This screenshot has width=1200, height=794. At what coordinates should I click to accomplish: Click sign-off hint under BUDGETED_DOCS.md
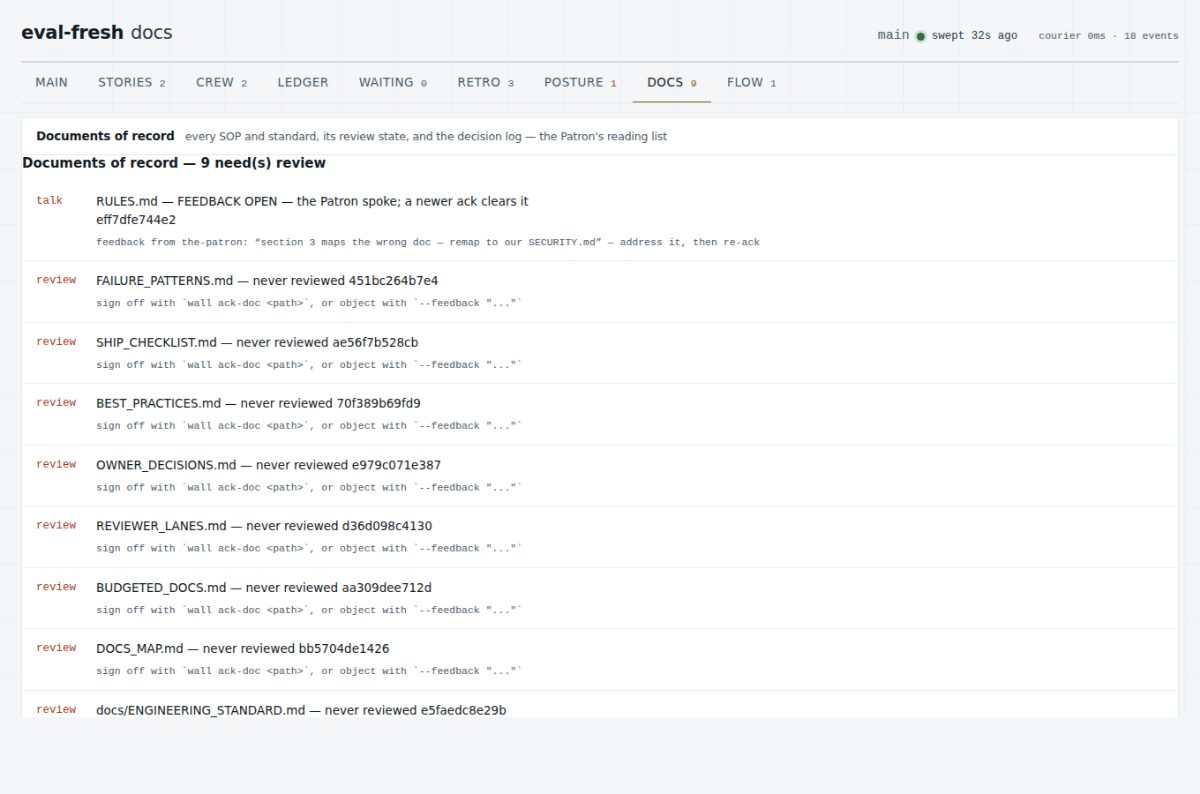309,610
